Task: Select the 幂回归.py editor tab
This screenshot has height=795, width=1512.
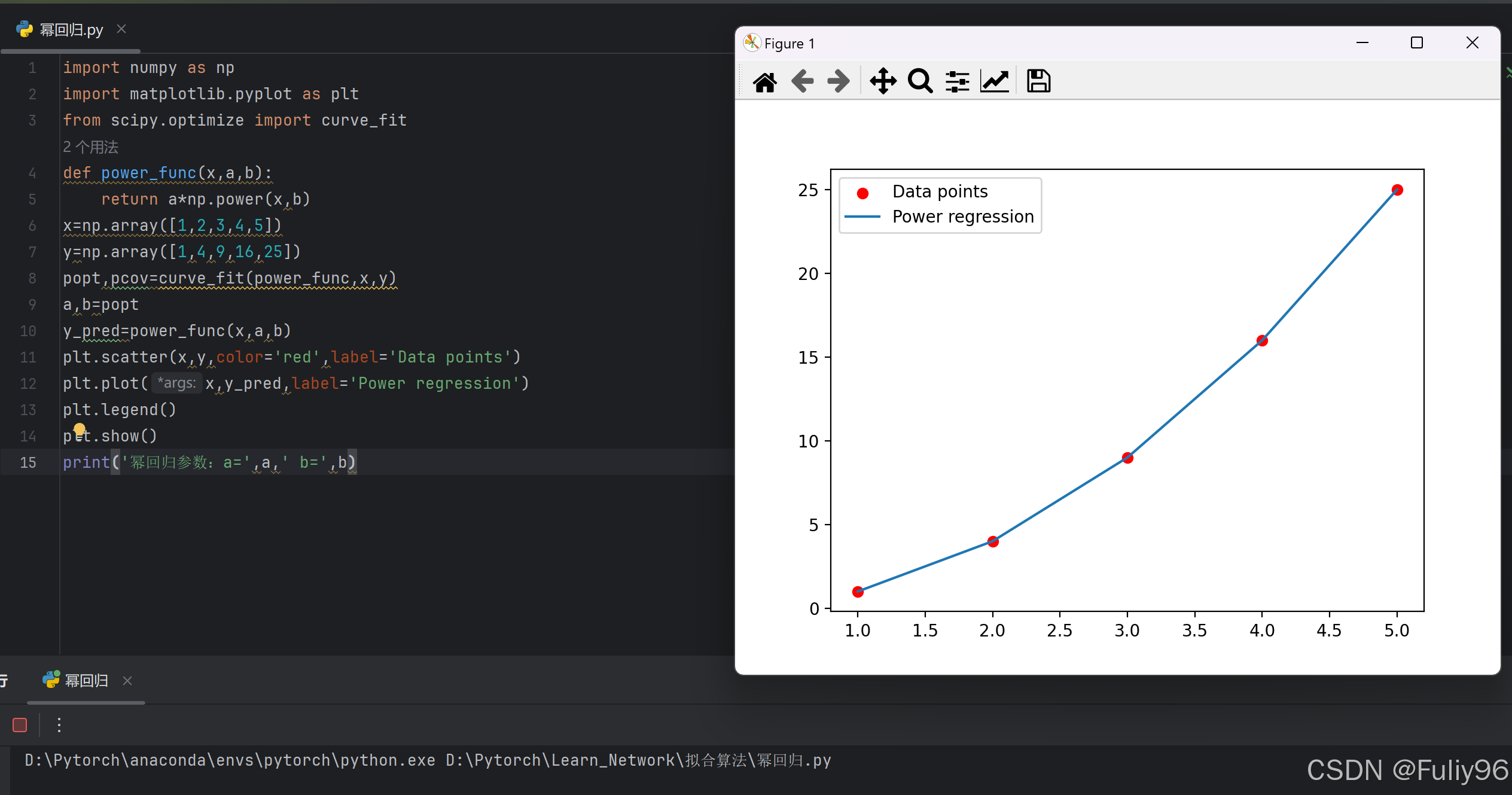Action: (71, 29)
